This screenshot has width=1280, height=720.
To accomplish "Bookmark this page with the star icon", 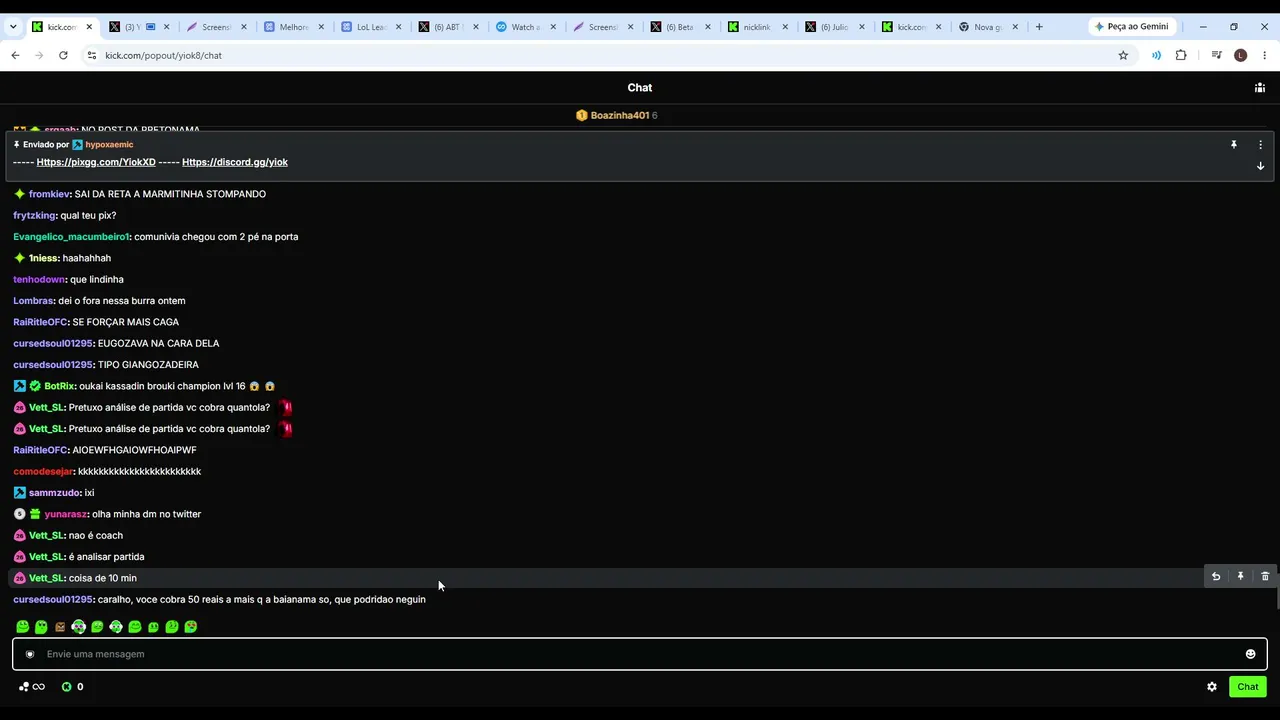I will point(1123,56).
